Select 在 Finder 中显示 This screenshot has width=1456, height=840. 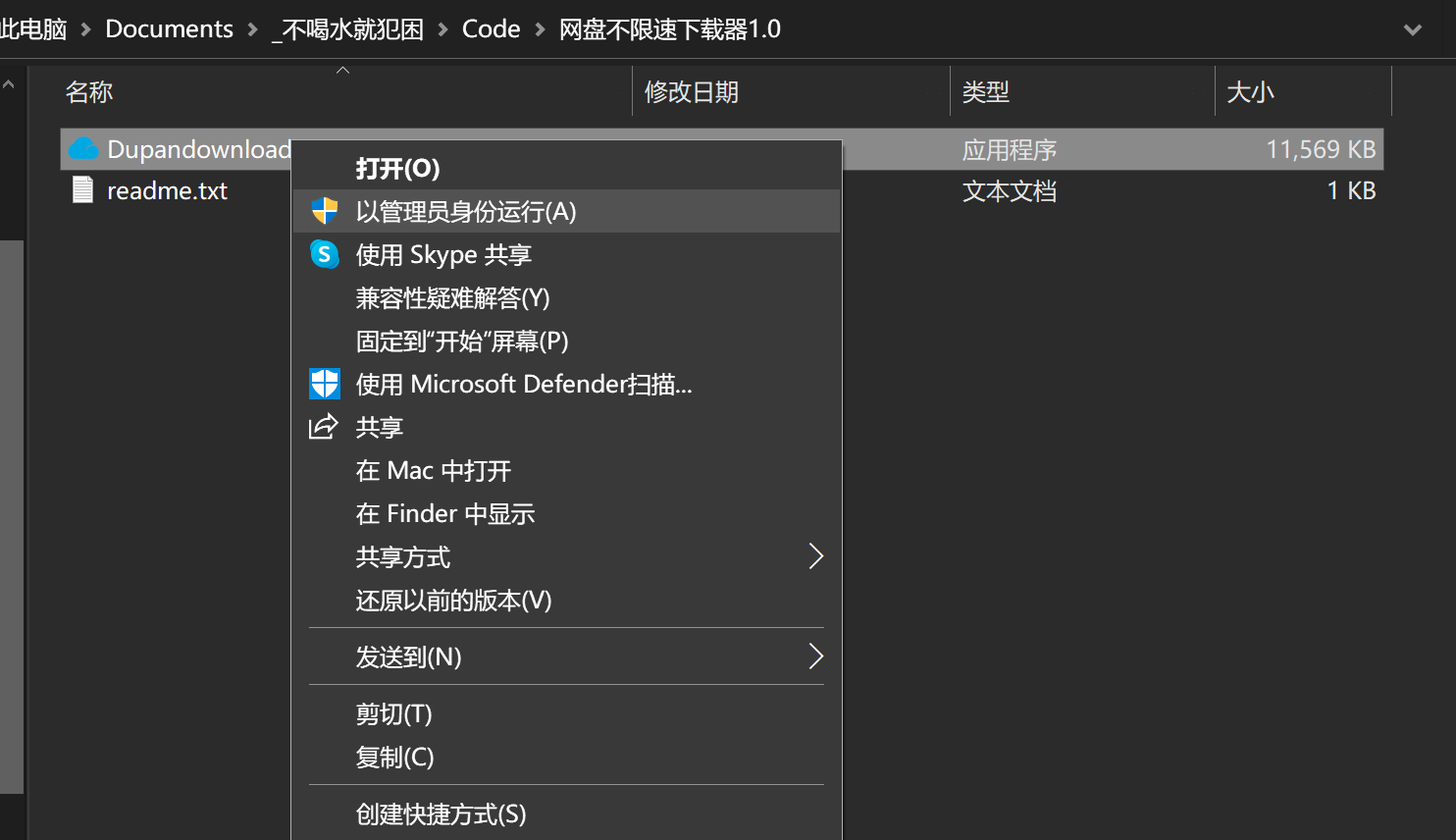(445, 514)
